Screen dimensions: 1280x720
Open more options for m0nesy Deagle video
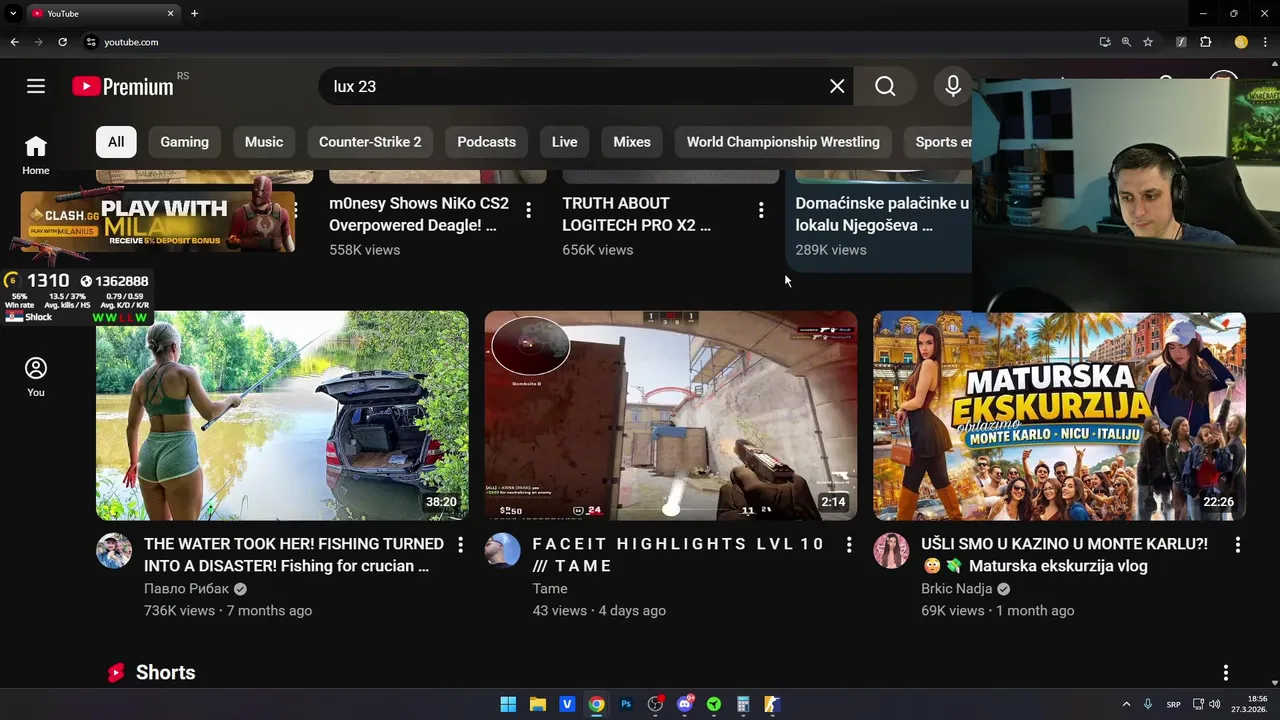click(528, 210)
